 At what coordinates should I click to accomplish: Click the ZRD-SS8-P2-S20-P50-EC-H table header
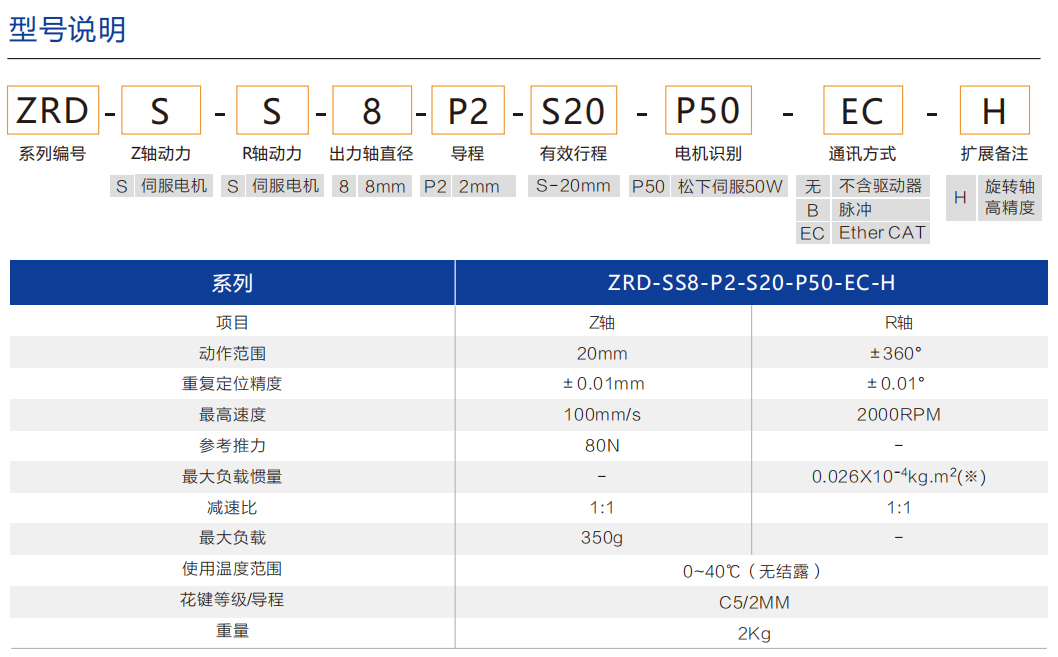coord(753,282)
